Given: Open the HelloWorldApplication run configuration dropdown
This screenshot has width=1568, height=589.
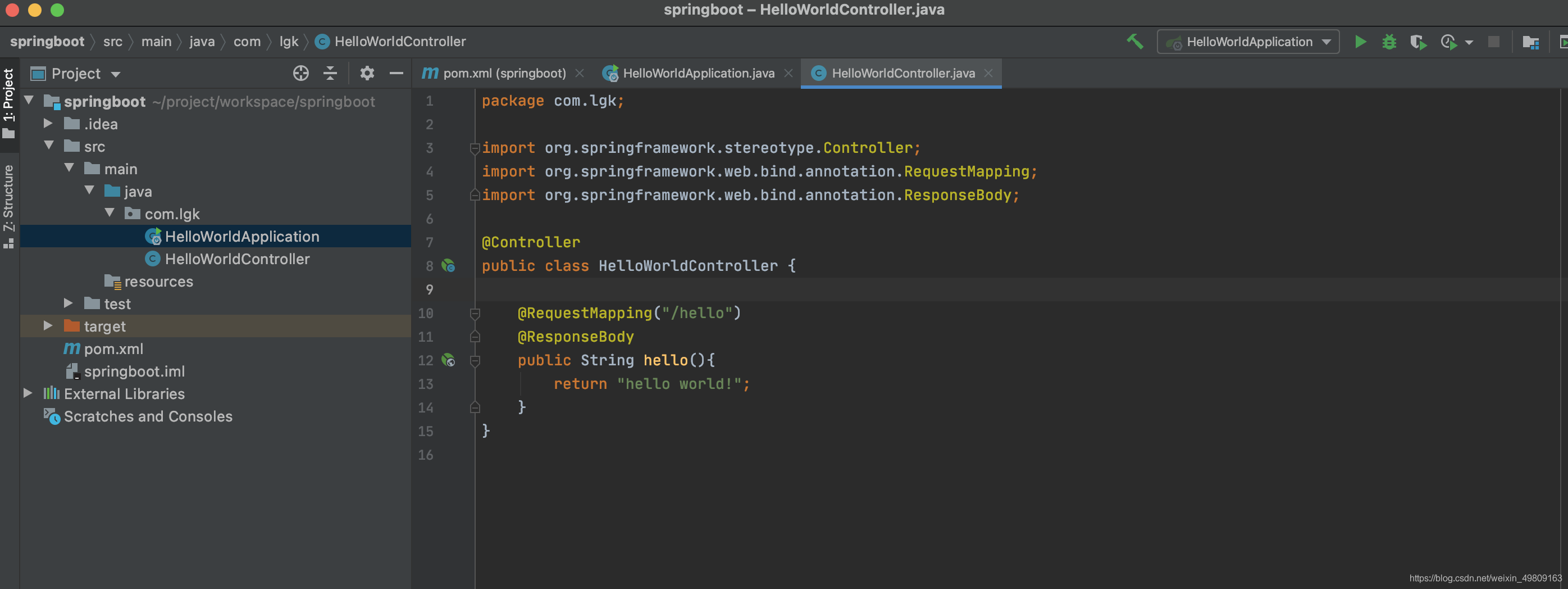Looking at the screenshot, I should point(1248,42).
